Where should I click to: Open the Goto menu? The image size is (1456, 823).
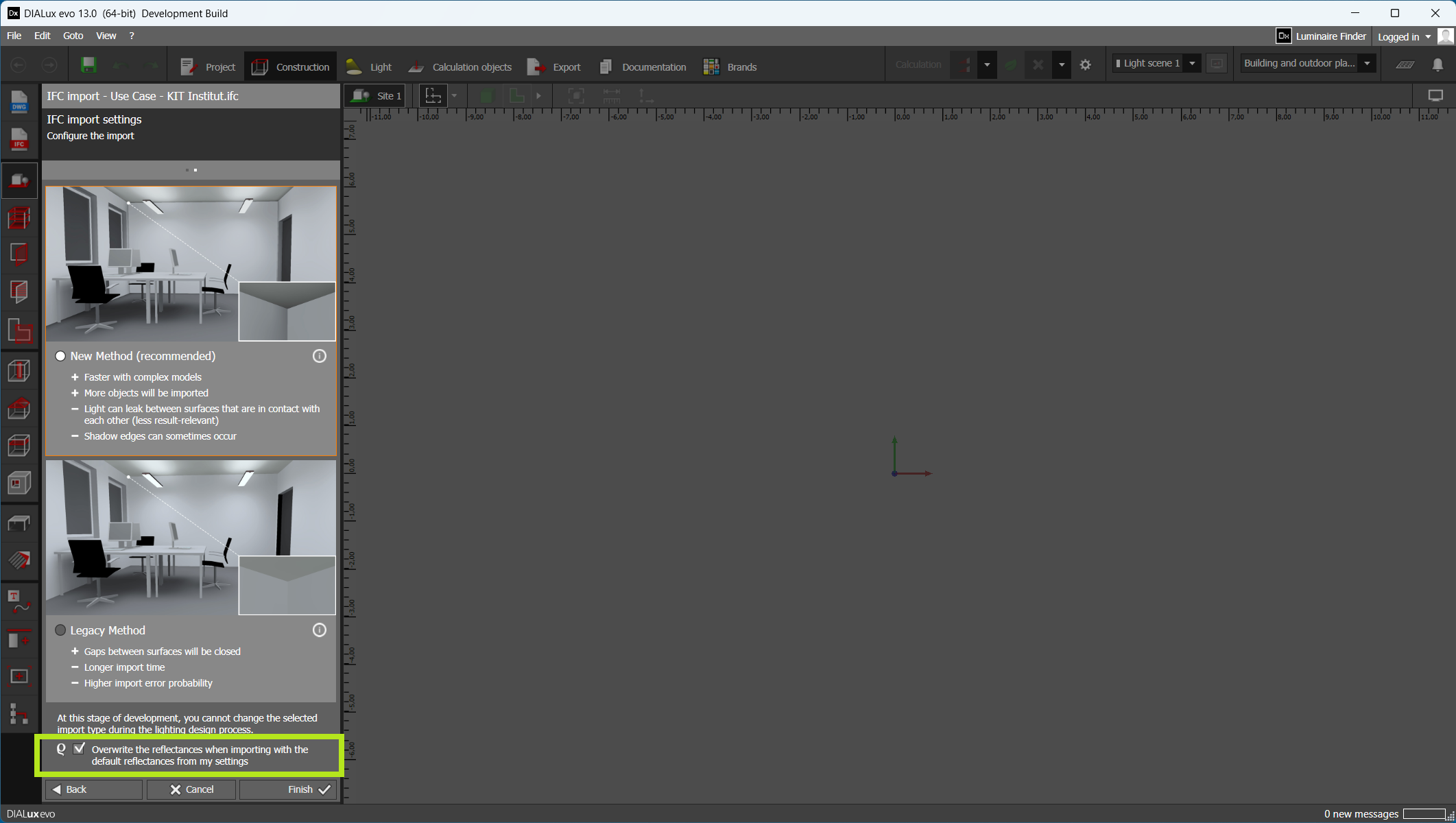click(73, 36)
